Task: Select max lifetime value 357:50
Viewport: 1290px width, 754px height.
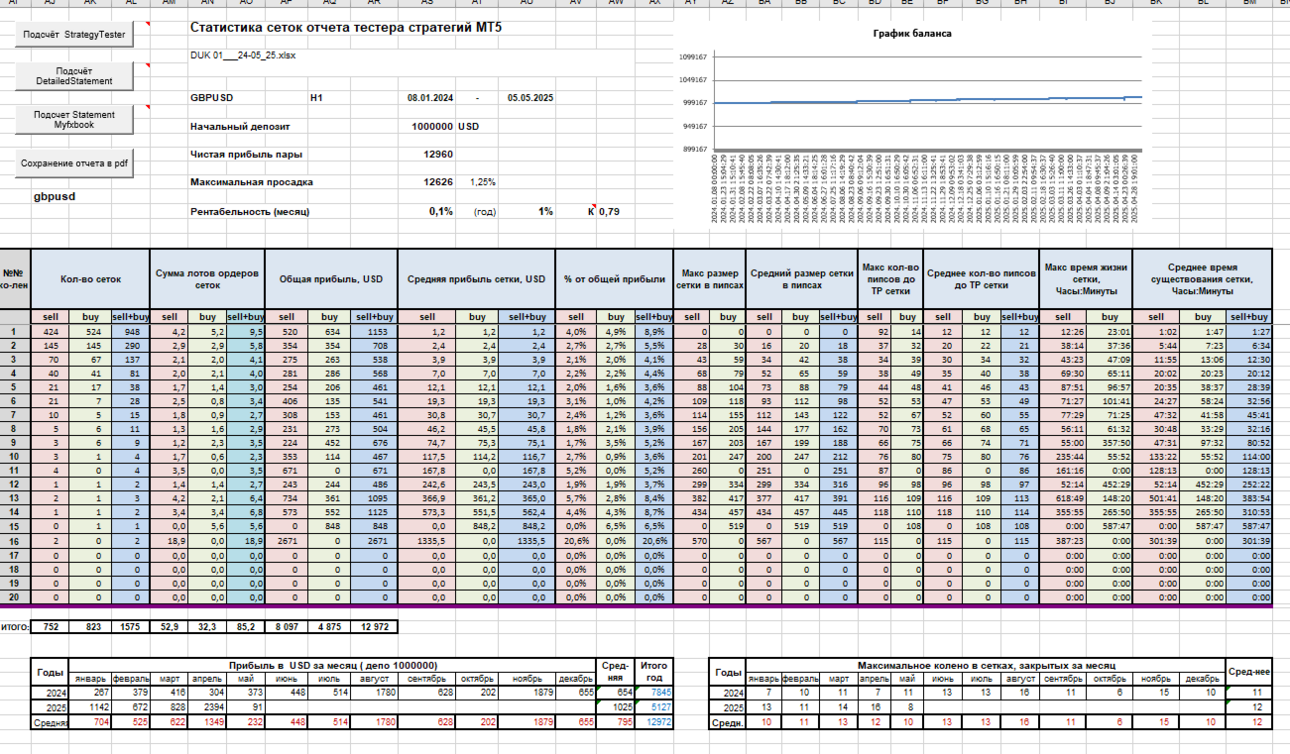Action: pyautogui.click(x=1108, y=442)
